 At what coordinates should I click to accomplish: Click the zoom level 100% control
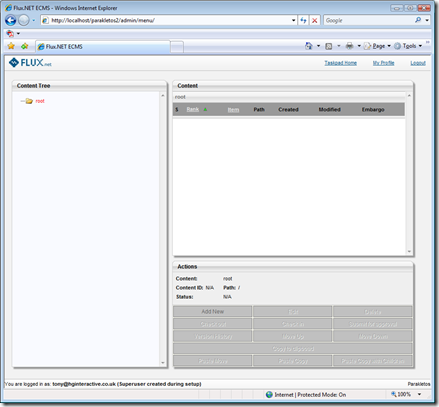[401, 394]
